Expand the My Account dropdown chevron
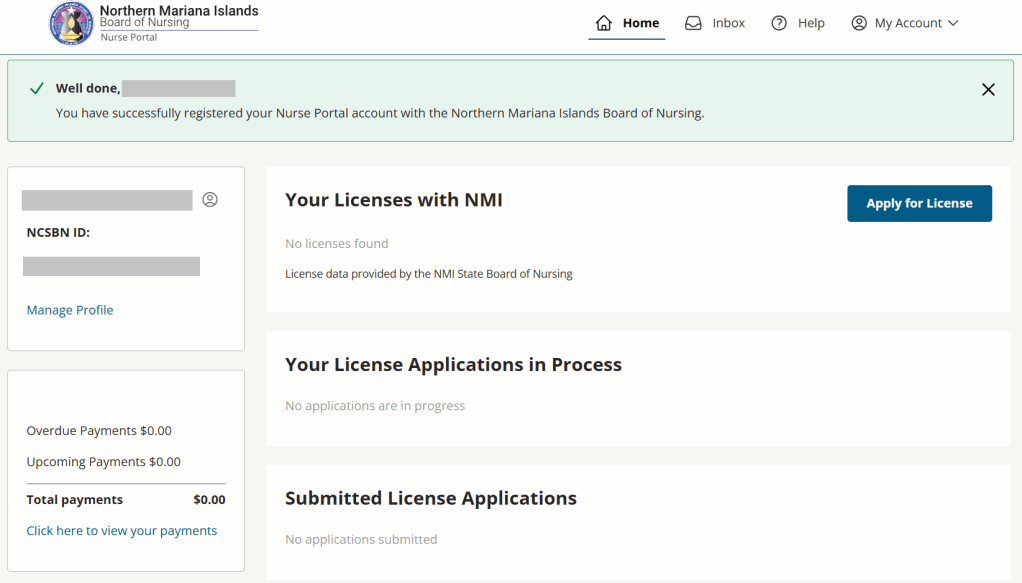1022x583 pixels. click(x=953, y=23)
